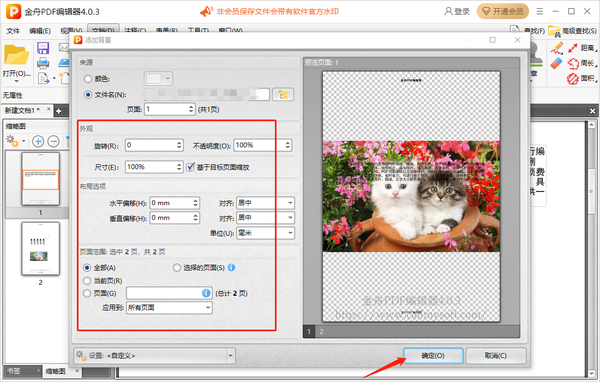The image size is (600, 382).
Task: Click the settings gear icon at dialog bottom
Action: pyautogui.click(x=81, y=355)
